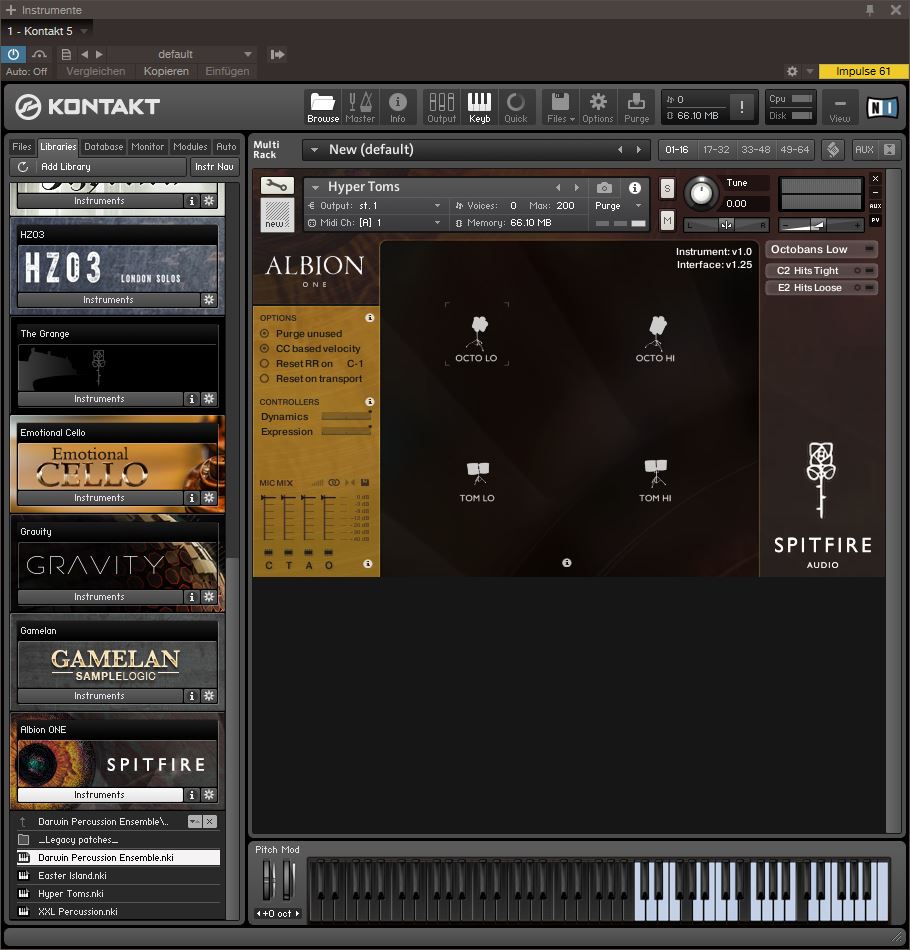Screen dimensions: 910x950
Task: Click the refresh libraries icon
Action: click(x=23, y=167)
